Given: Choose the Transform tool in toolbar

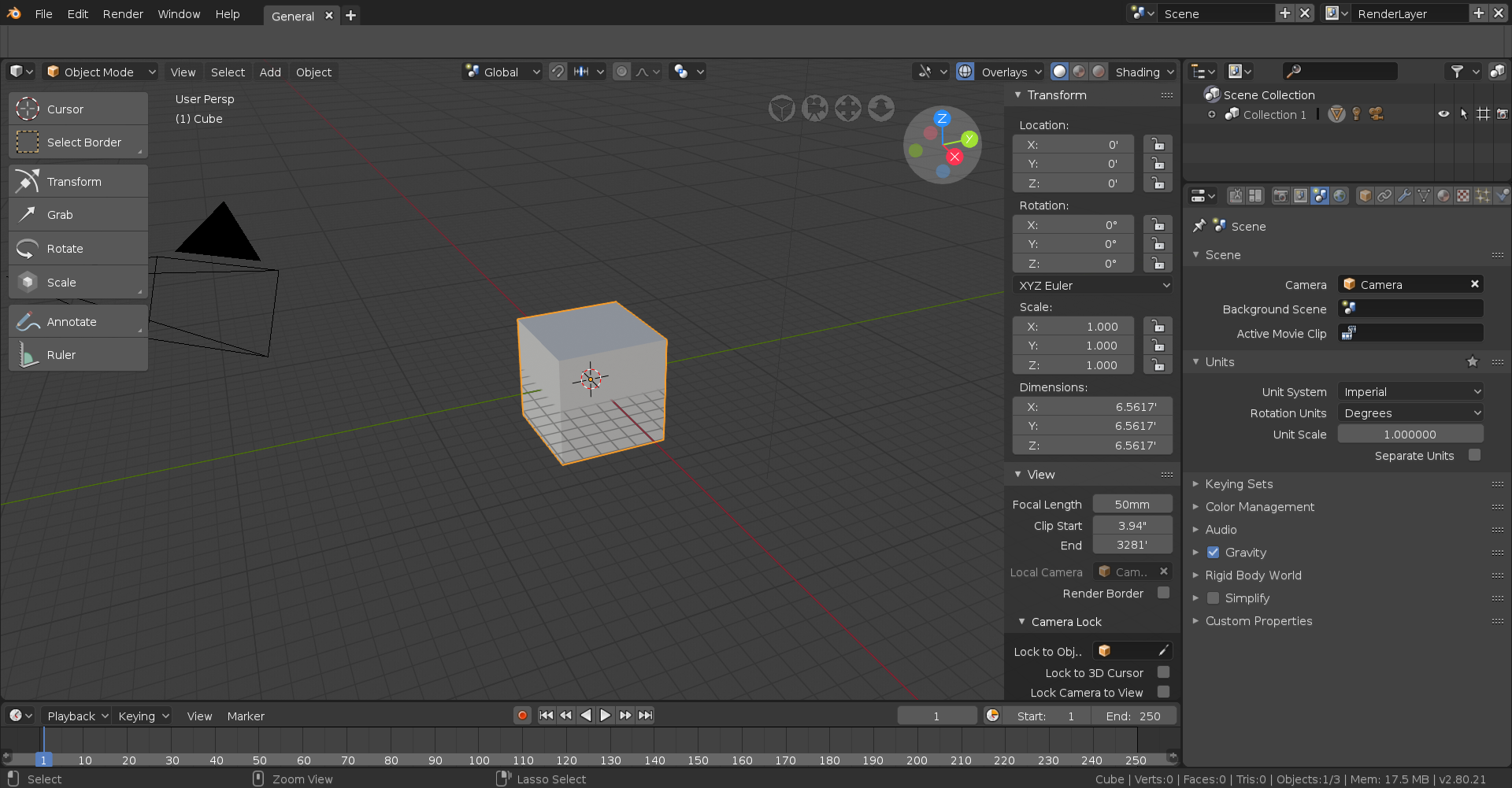Looking at the screenshot, I should coord(78,182).
